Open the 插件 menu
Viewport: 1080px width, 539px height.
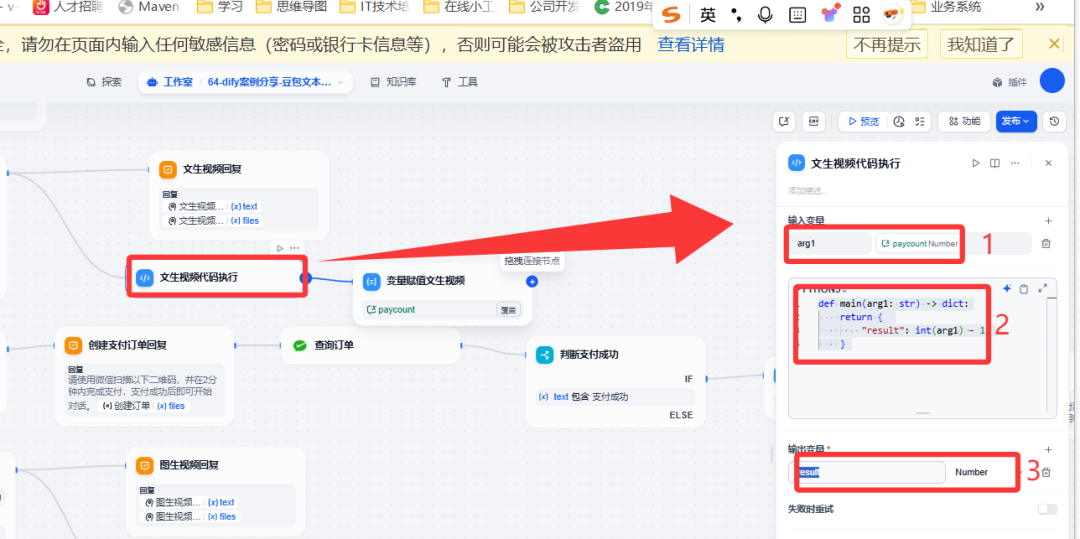pyautogui.click(x=1010, y=82)
